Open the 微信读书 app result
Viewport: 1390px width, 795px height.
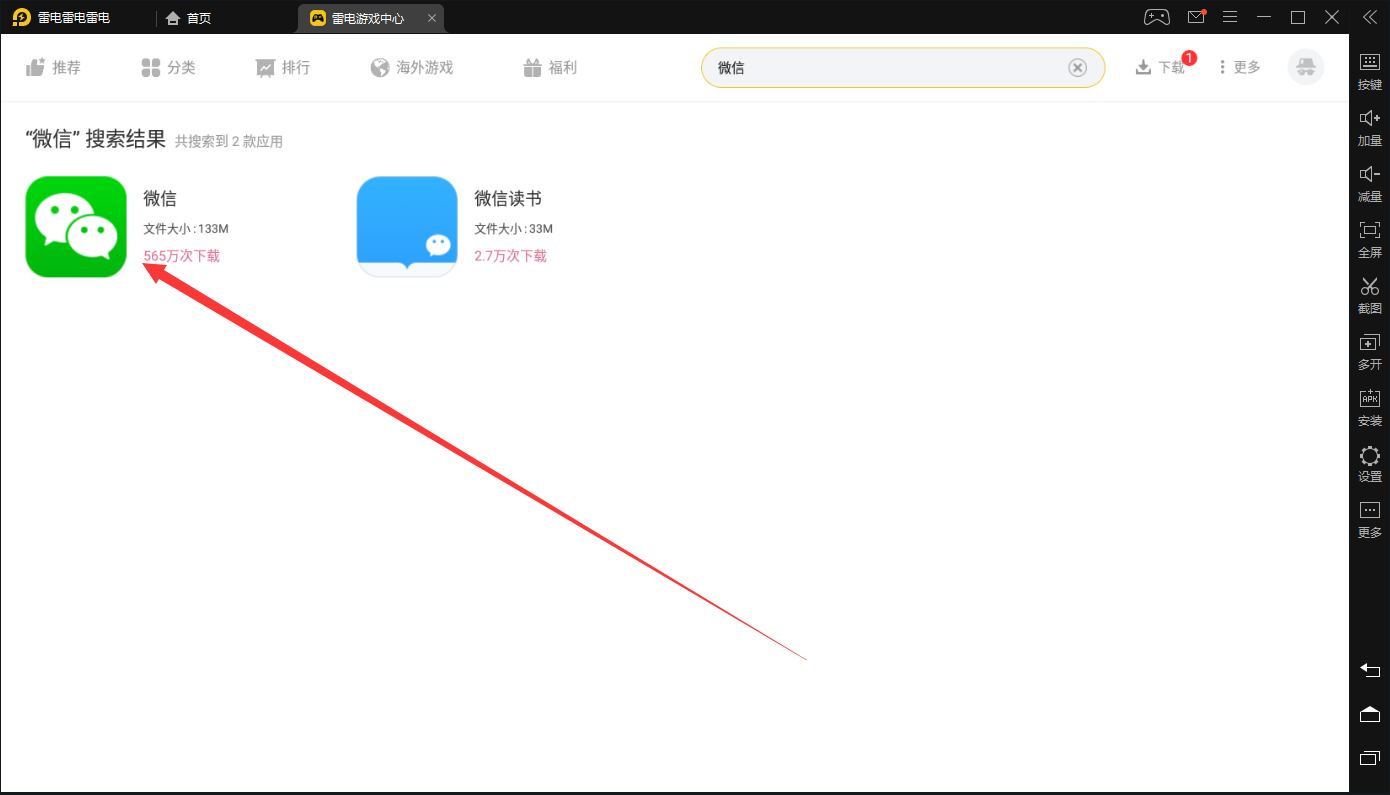tap(407, 227)
